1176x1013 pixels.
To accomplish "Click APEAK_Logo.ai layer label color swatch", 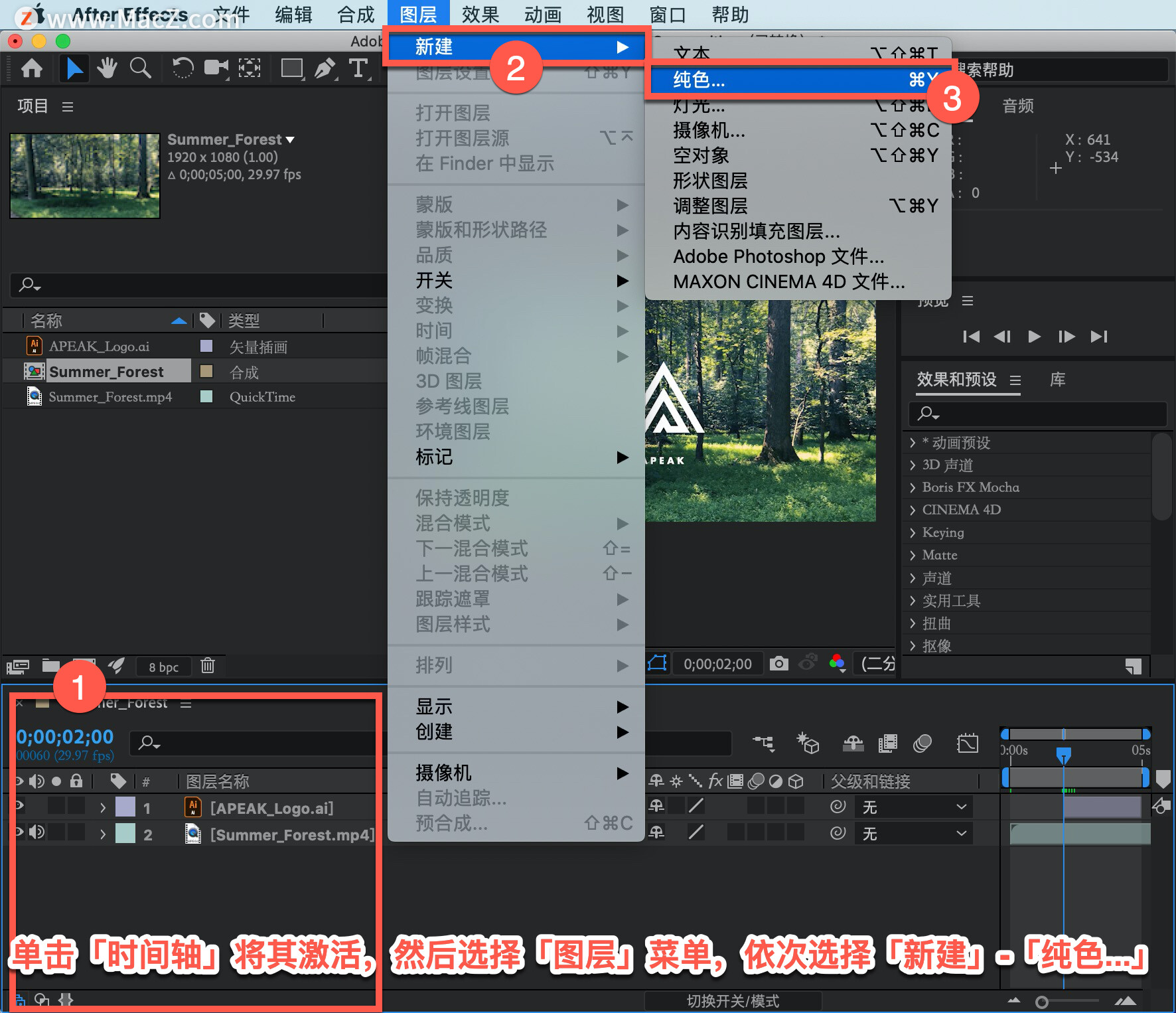I will 125,807.
